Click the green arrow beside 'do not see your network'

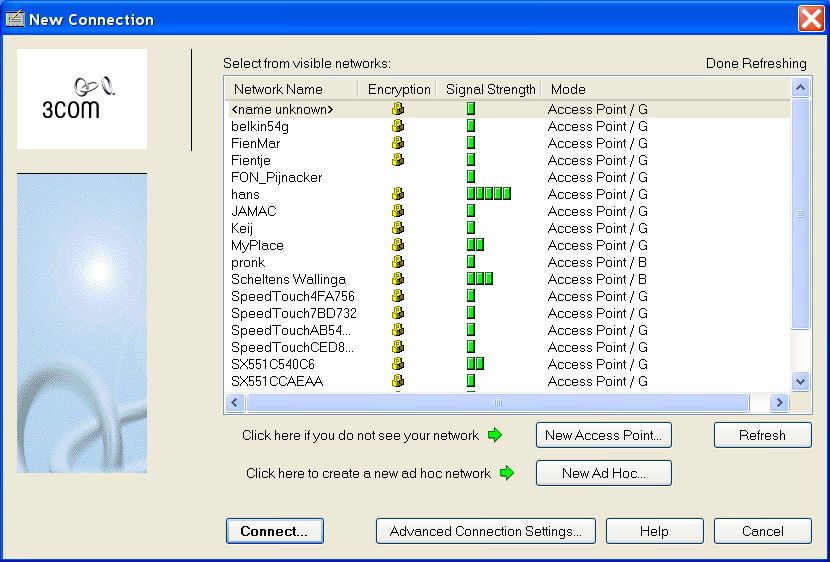[x=494, y=435]
